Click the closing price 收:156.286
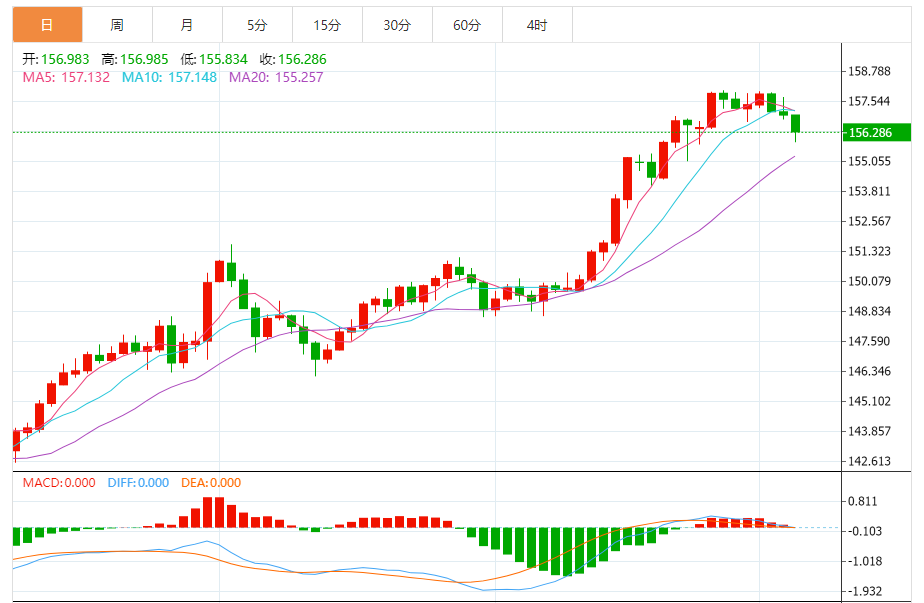924x603 pixels. (293, 59)
